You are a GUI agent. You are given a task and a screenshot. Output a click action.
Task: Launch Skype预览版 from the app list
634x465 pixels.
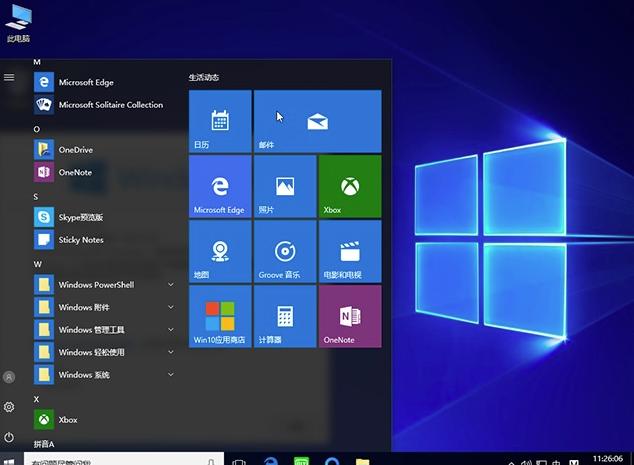click(x=105, y=218)
